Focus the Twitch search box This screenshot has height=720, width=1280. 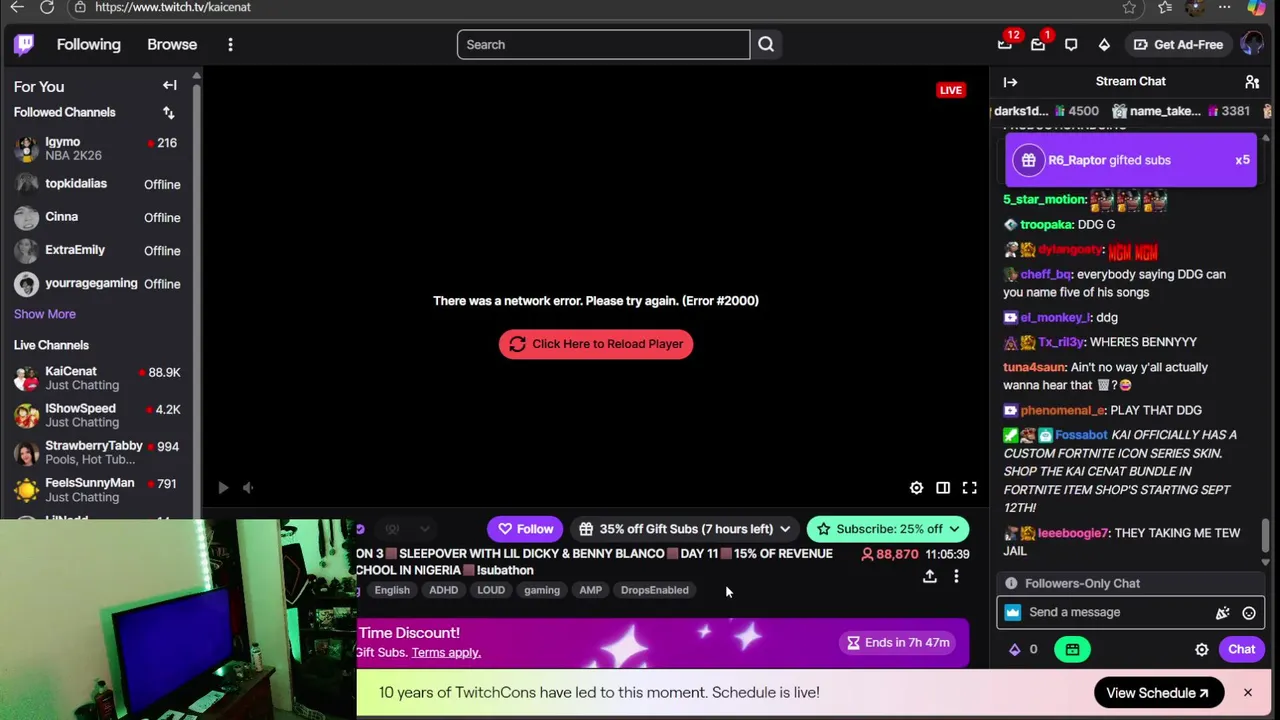[x=603, y=44]
